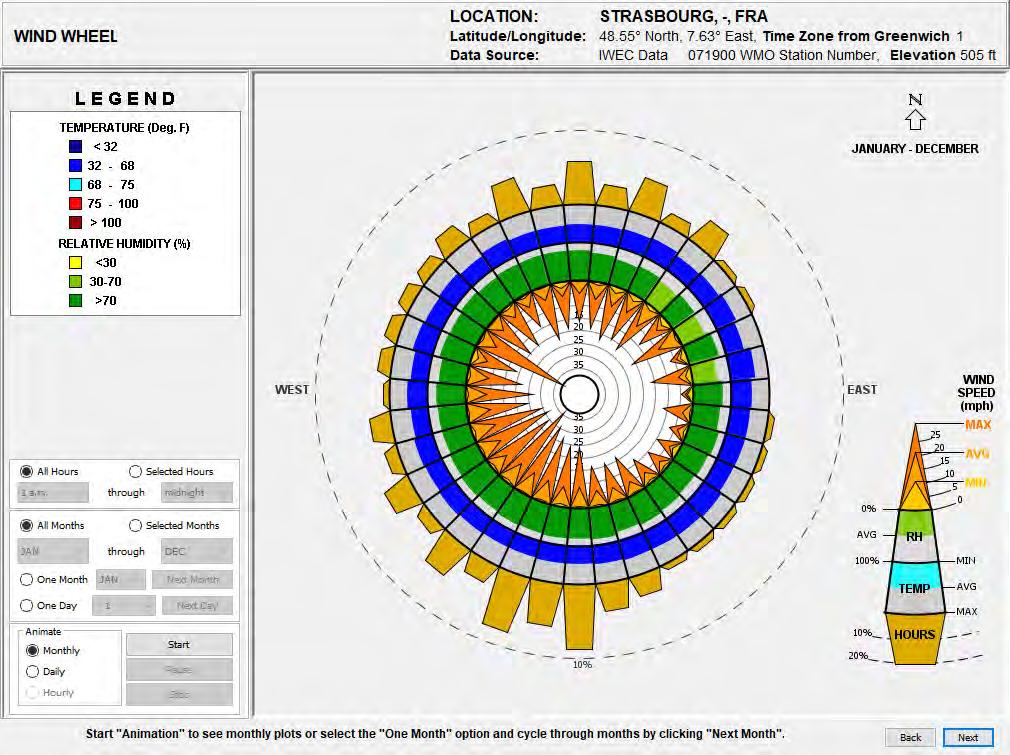1010x755 pixels.
Task: Click the Next Day button
Action: coord(196,606)
